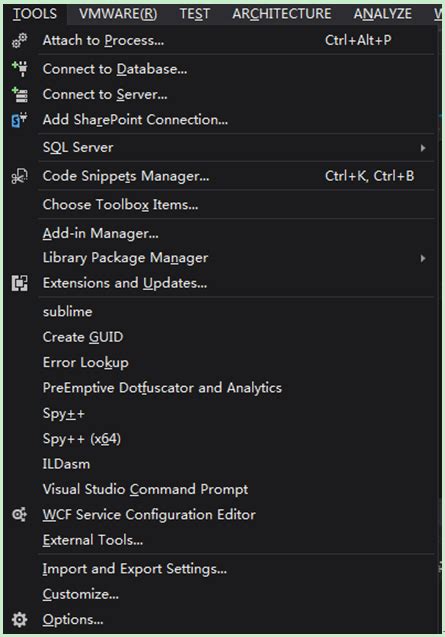This screenshot has height=637, width=445.
Task: Click the Connect to Server icon
Action: tap(20, 94)
